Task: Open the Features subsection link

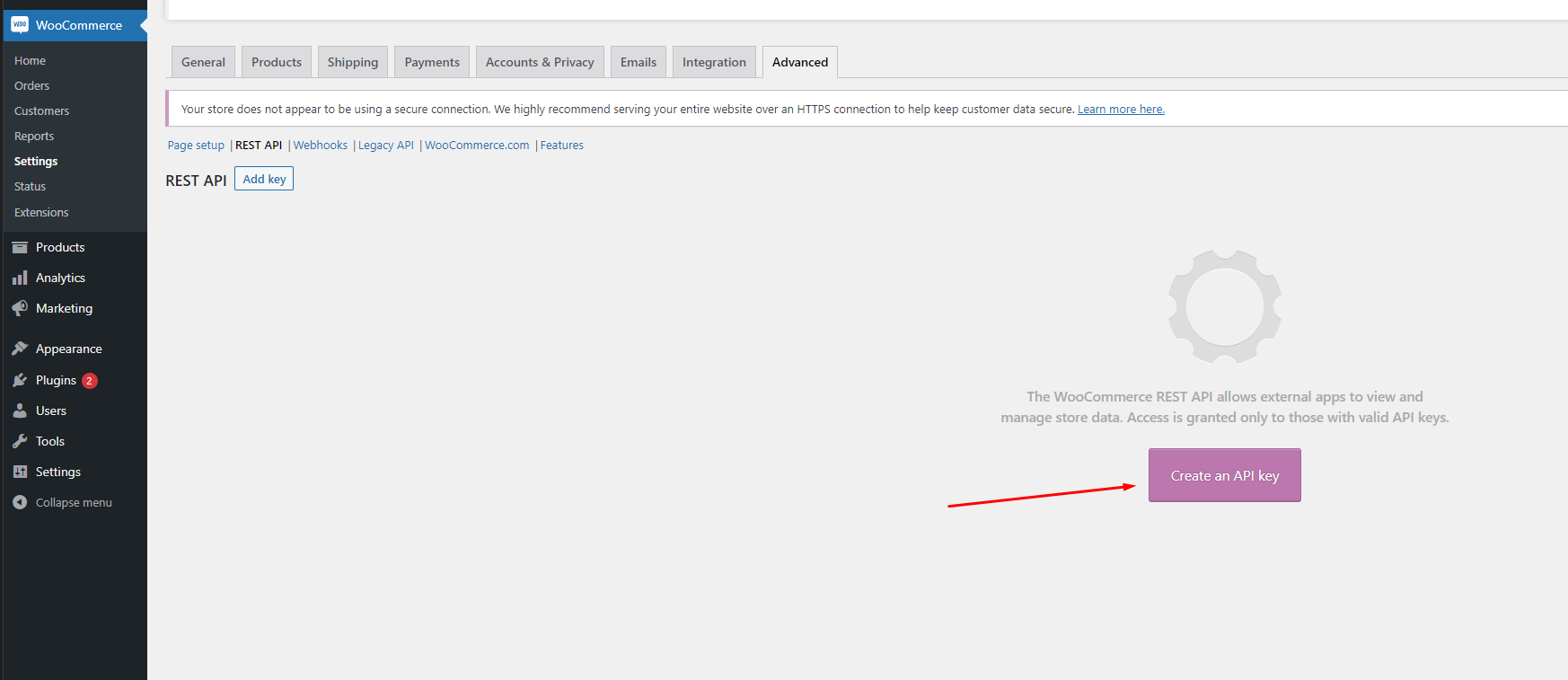Action: tap(562, 145)
